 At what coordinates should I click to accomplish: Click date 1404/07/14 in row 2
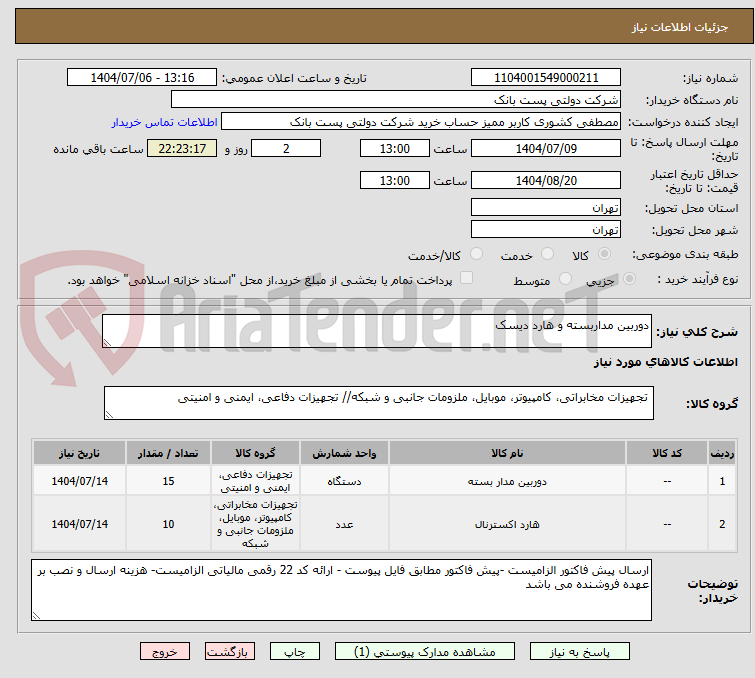click(x=79, y=524)
